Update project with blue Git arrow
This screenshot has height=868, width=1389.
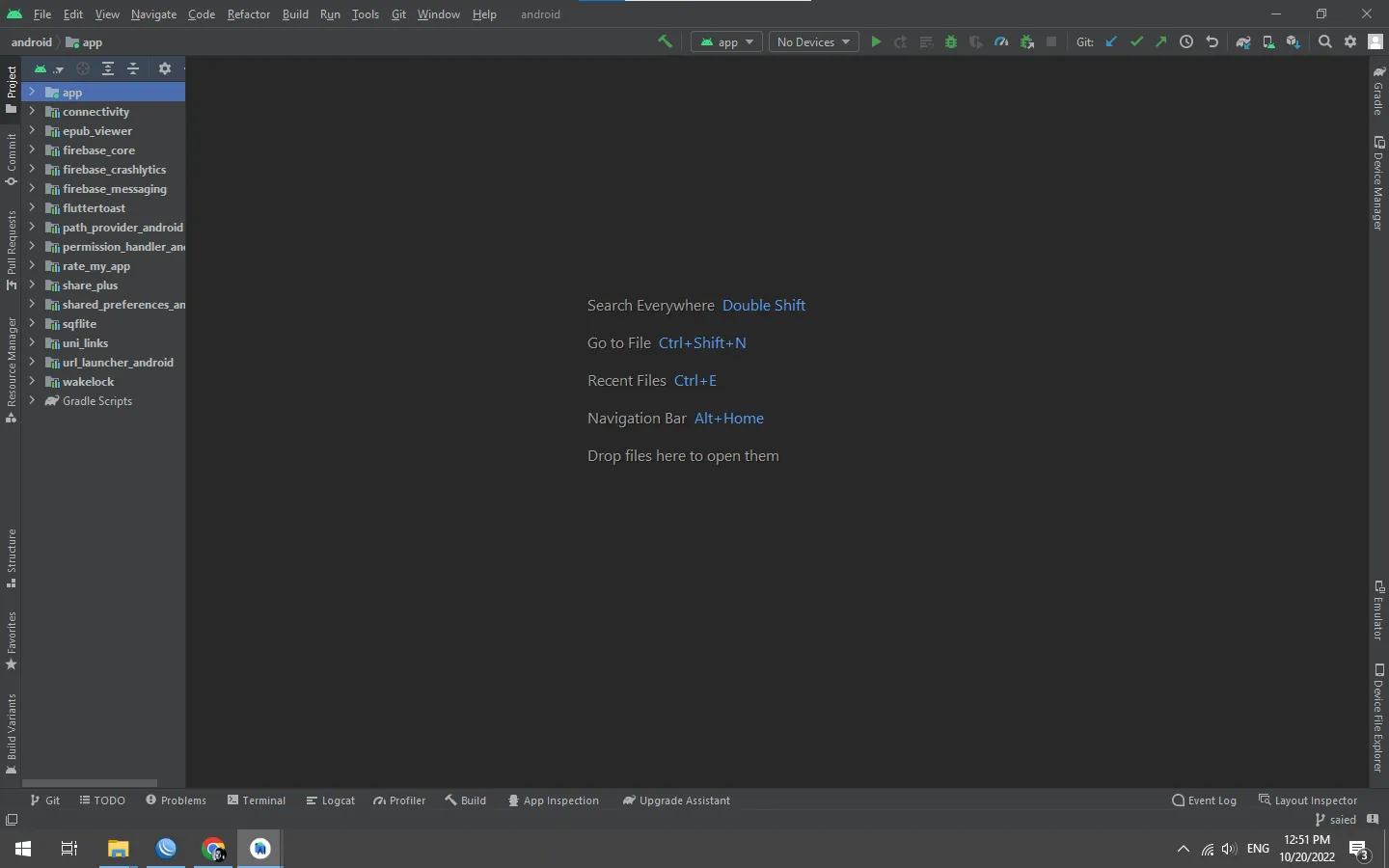point(1111,41)
